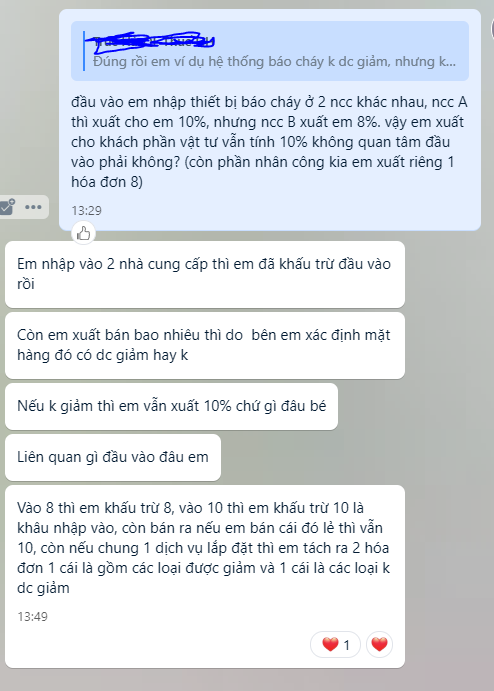
Task: Open the three-dot more options menu
Action: point(33,207)
